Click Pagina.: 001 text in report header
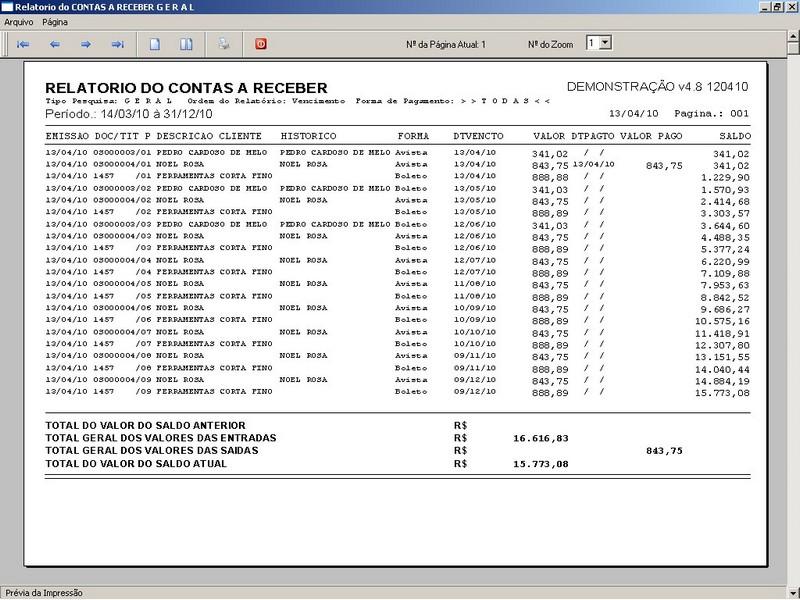Viewport: 800px width, 600px height. (711, 113)
